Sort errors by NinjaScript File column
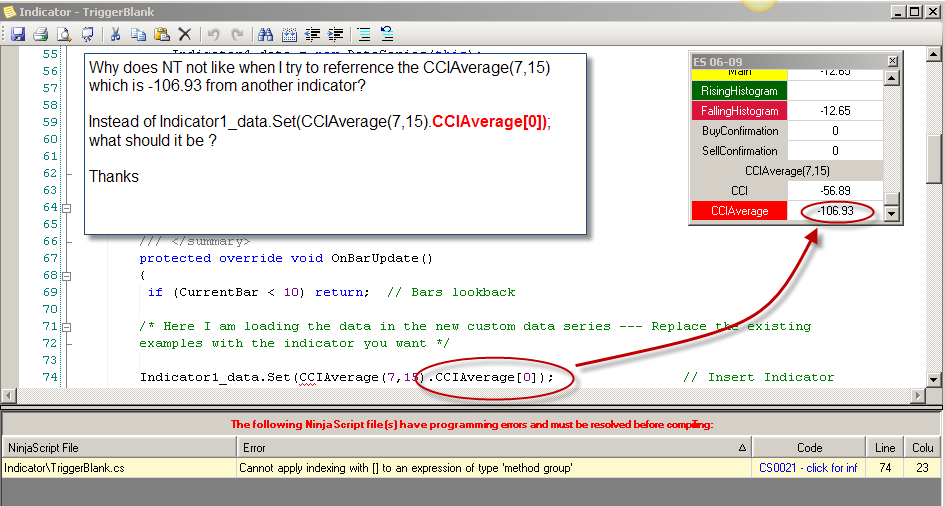Viewport: 945px width, 506px height. point(119,448)
